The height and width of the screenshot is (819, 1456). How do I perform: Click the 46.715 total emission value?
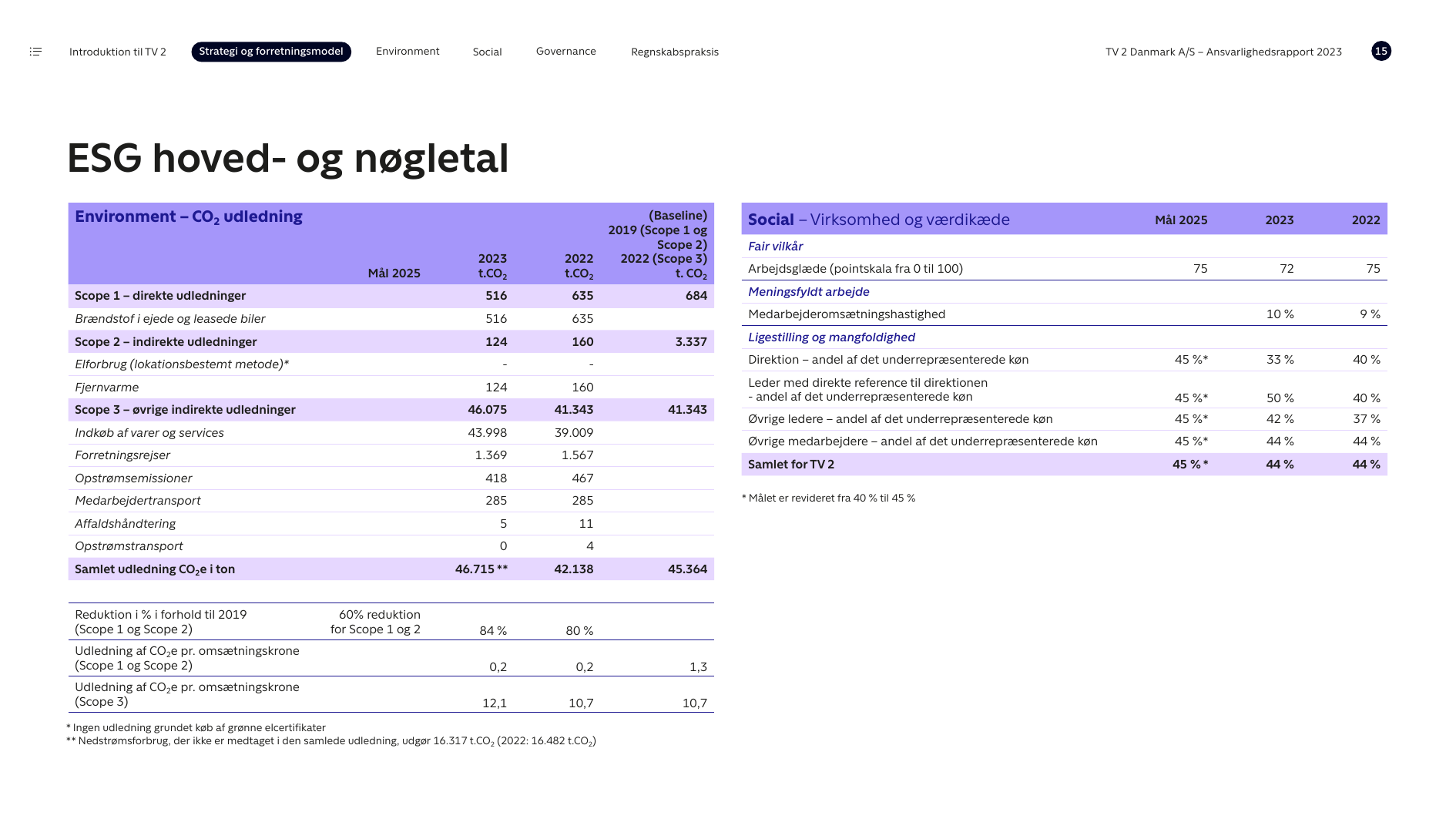(481, 569)
